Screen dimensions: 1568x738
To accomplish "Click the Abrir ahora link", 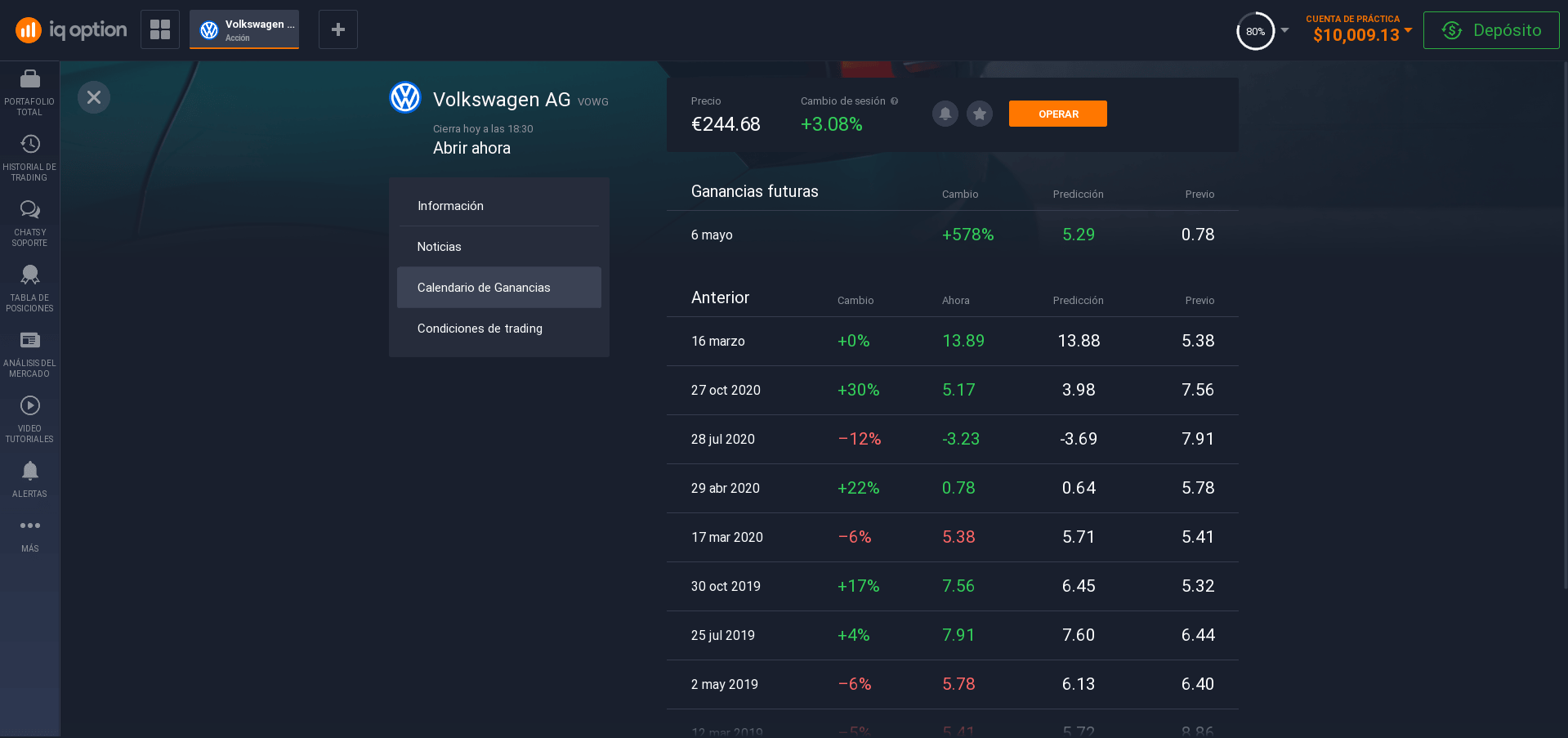I will (x=471, y=148).
